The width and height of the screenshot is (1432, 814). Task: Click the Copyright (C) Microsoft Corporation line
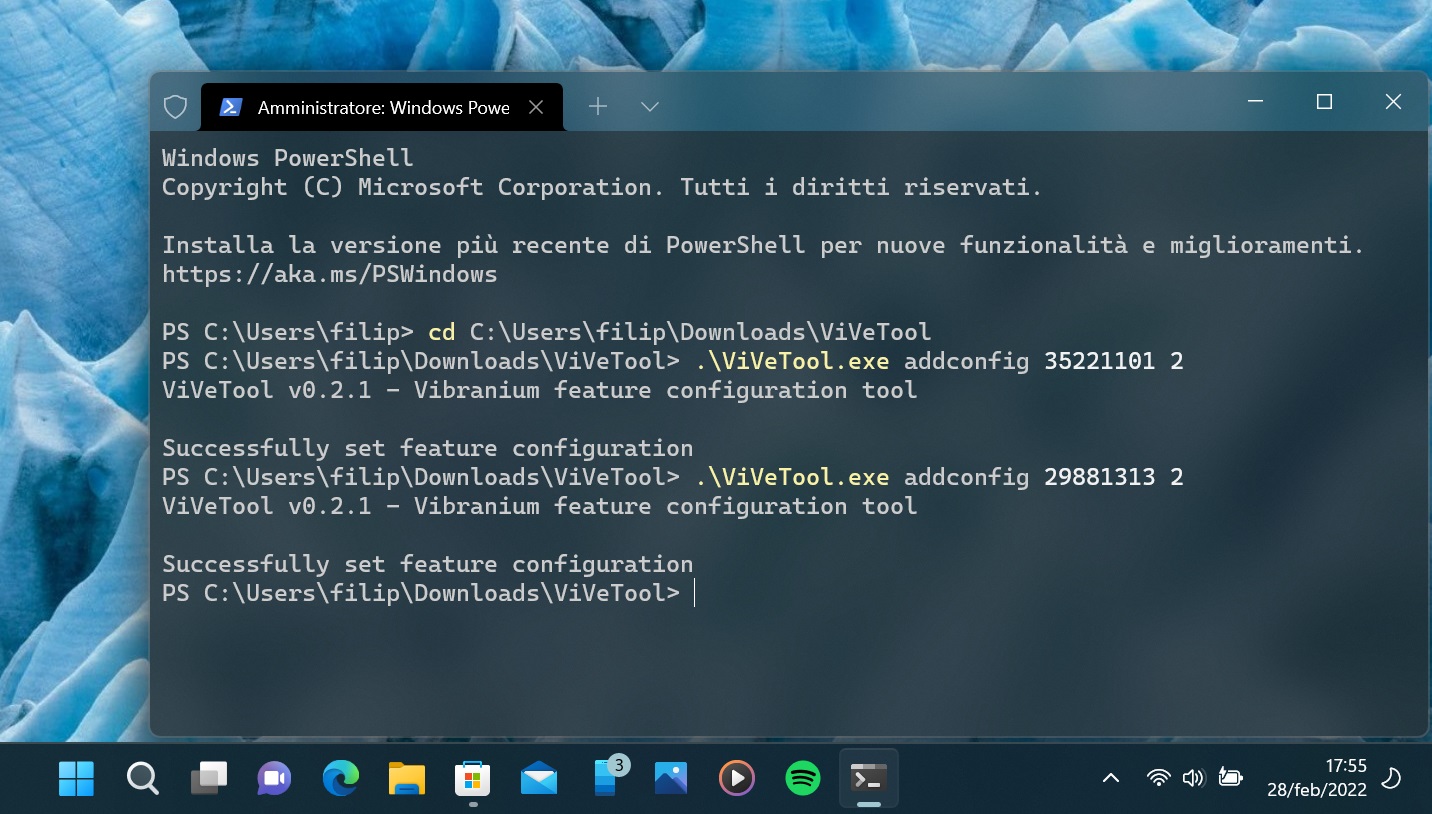pyautogui.click(x=602, y=187)
